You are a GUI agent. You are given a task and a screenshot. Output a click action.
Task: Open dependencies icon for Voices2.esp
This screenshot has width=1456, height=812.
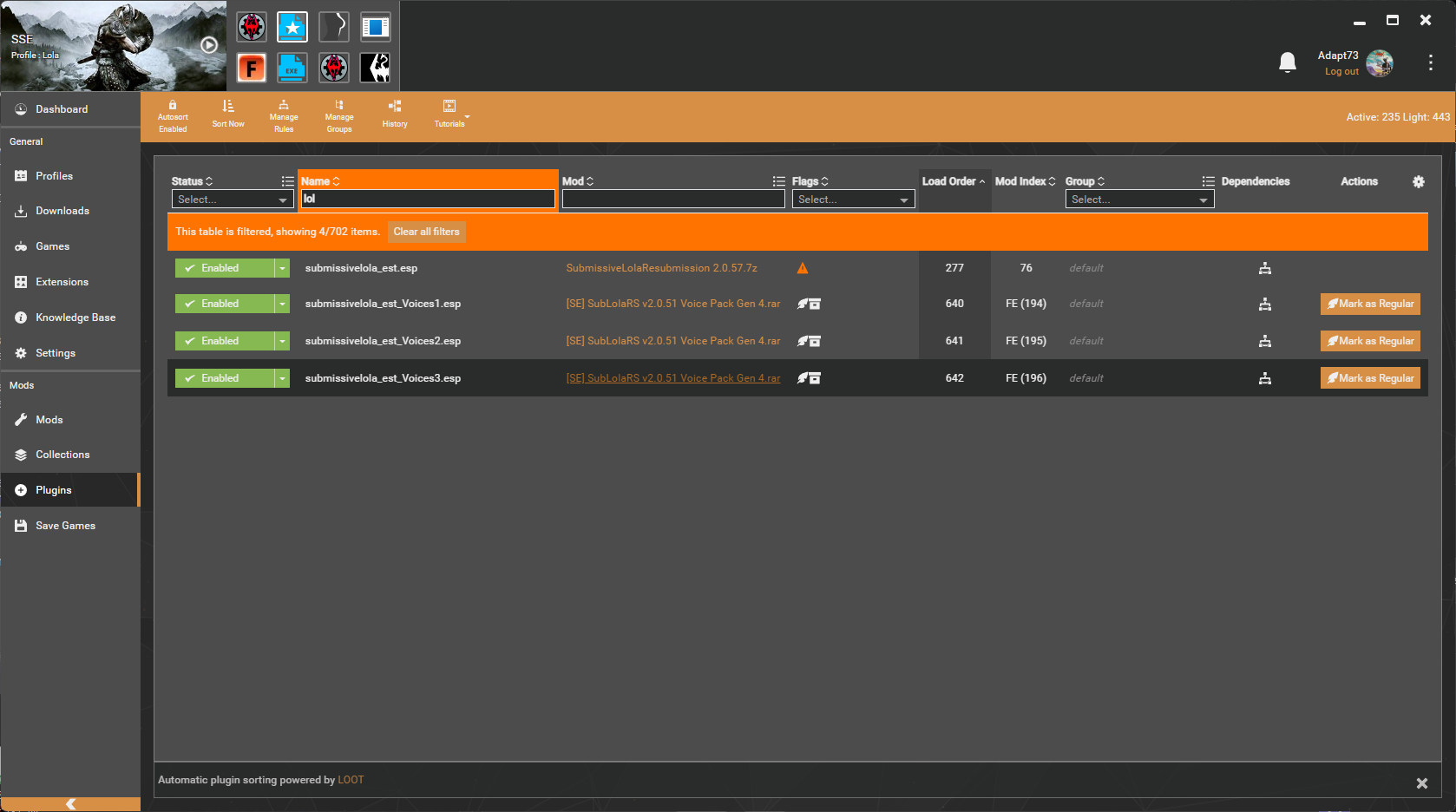(1265, 341)
